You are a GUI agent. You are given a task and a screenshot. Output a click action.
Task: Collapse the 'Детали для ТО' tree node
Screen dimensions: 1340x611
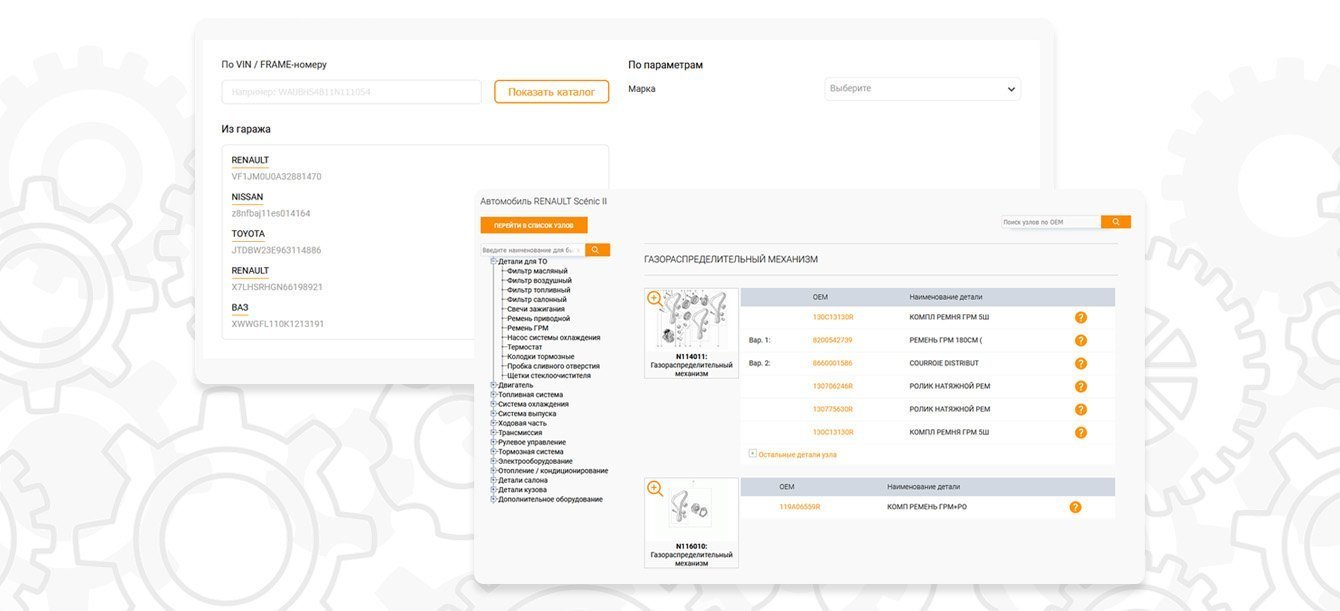click(494, 261)
